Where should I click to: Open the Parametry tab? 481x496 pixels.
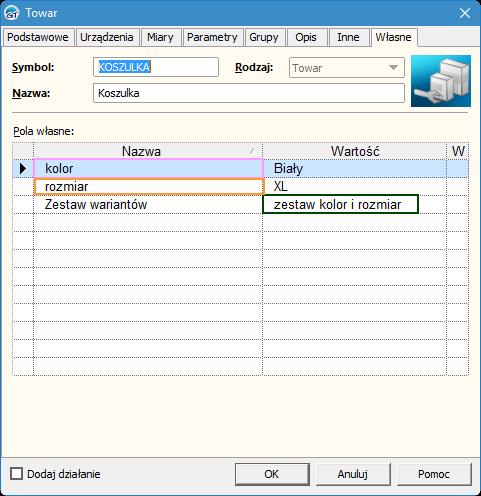tap(212, 37)
